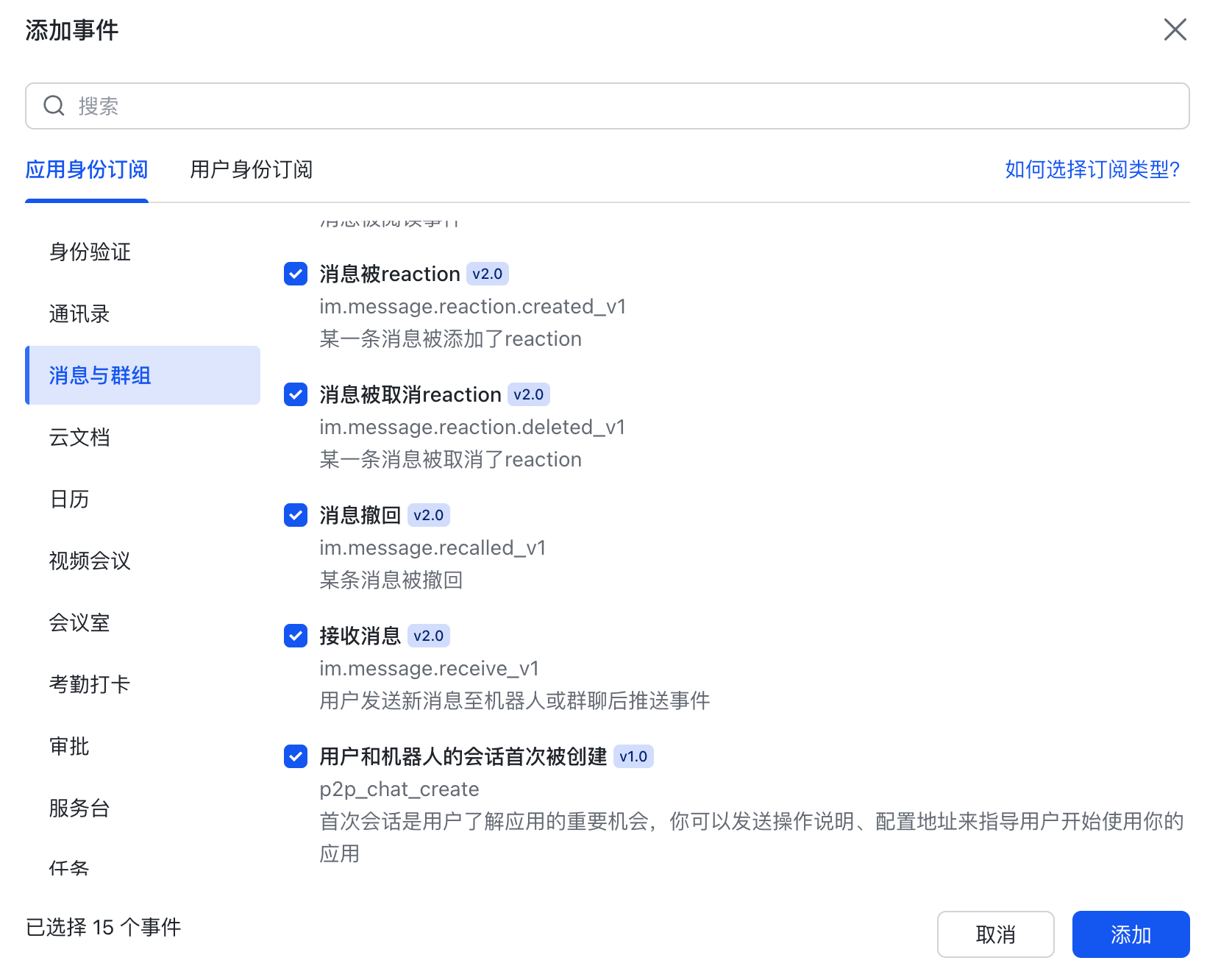Select 身份验证 category in sidebar

pos(90,252)
